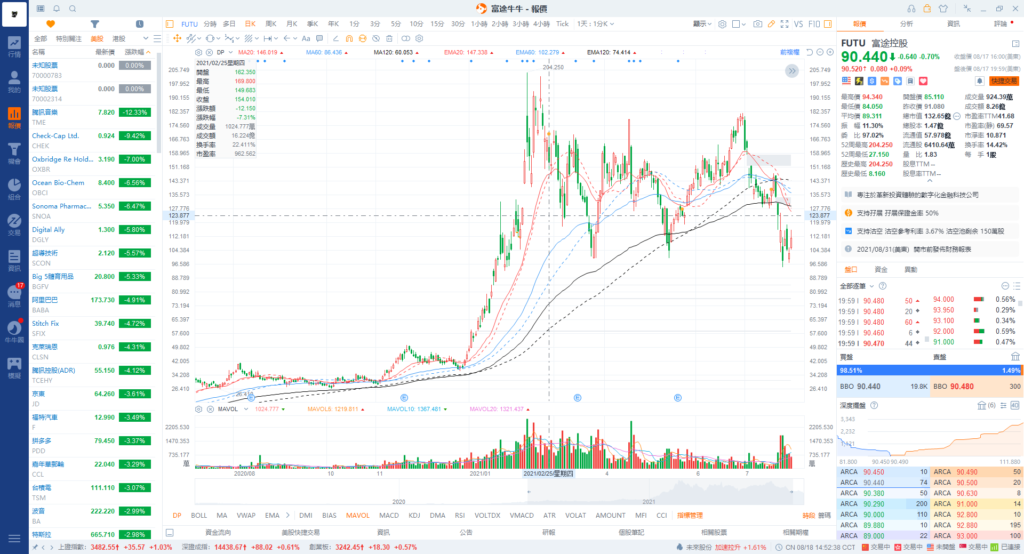Click the 前複權 adjustment link
Viewport: 1024px width, 554px height.
coord(790,52)
